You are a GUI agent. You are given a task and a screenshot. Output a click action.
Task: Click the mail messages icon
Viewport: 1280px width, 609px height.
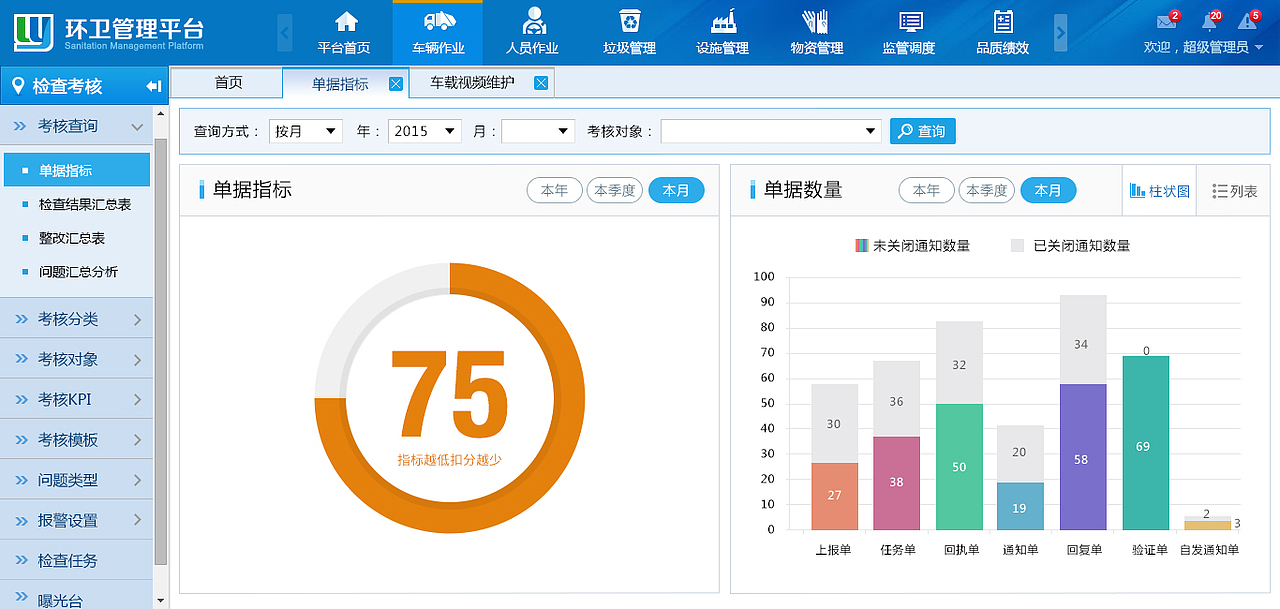[x=1166, y=21]
